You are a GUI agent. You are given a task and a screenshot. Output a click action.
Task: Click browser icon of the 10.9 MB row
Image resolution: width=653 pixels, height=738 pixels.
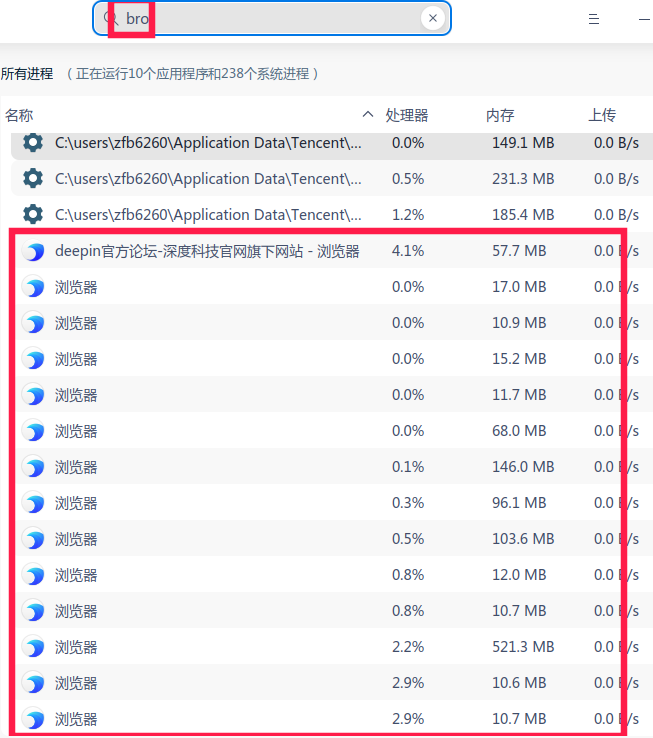(x=33, y=323)
